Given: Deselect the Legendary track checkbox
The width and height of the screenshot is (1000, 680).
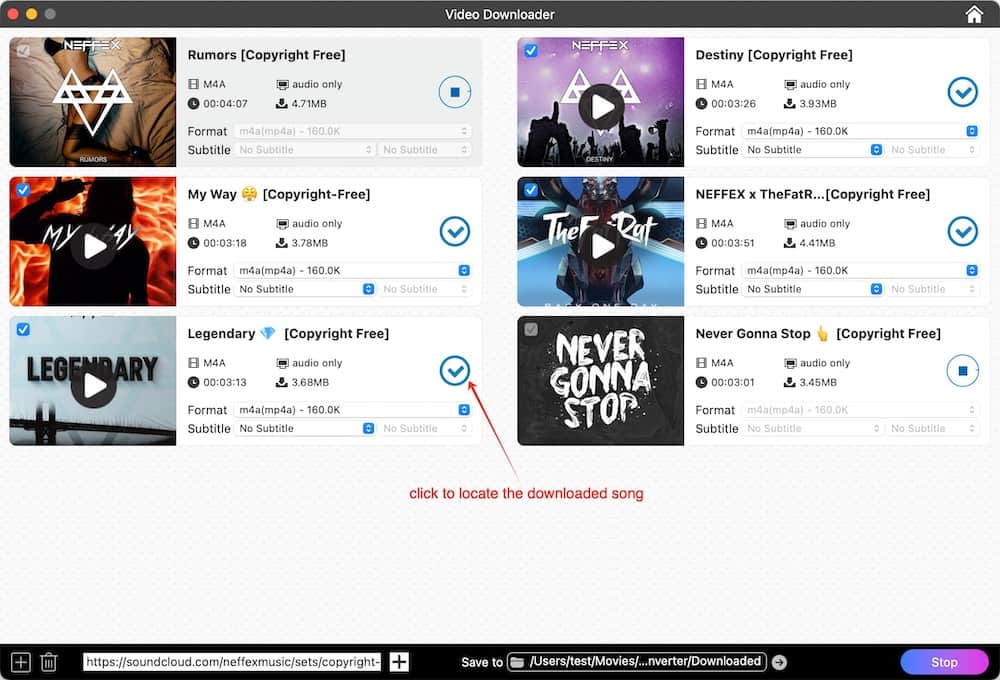Looking at the screenshot, I should click(x=22, y=329).
